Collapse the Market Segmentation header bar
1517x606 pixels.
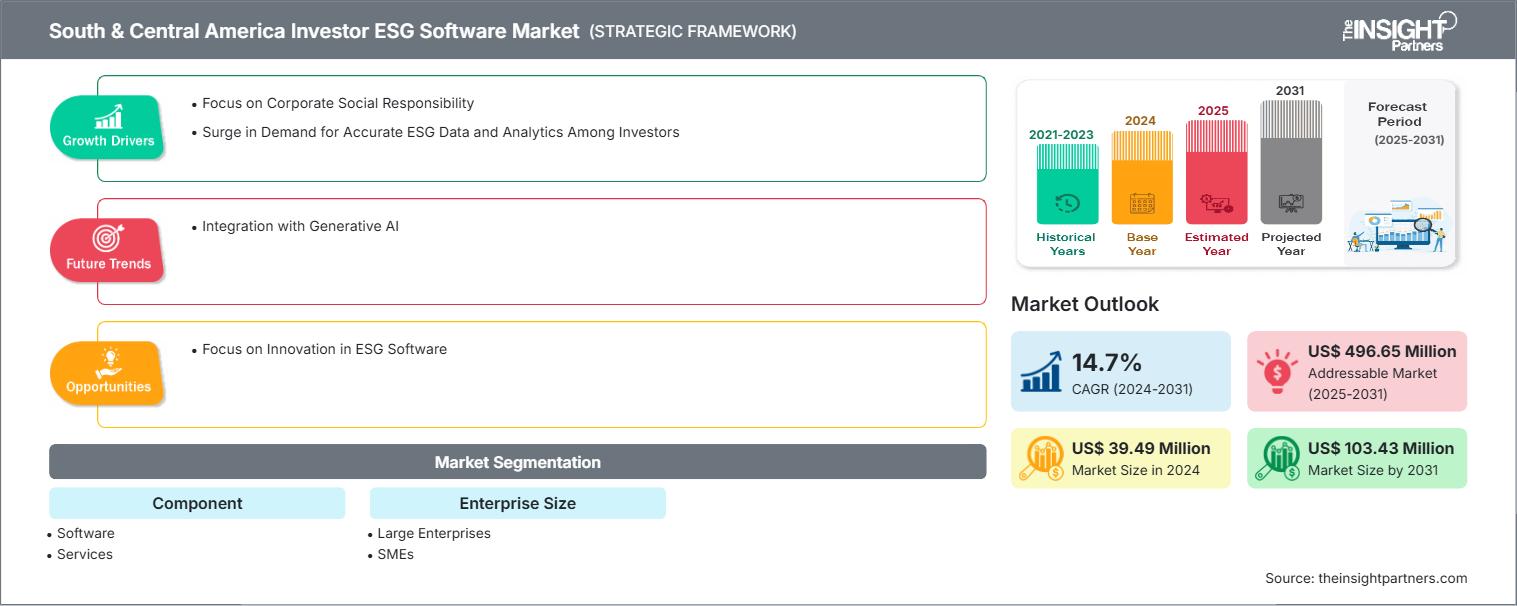[x=517, y=461]
